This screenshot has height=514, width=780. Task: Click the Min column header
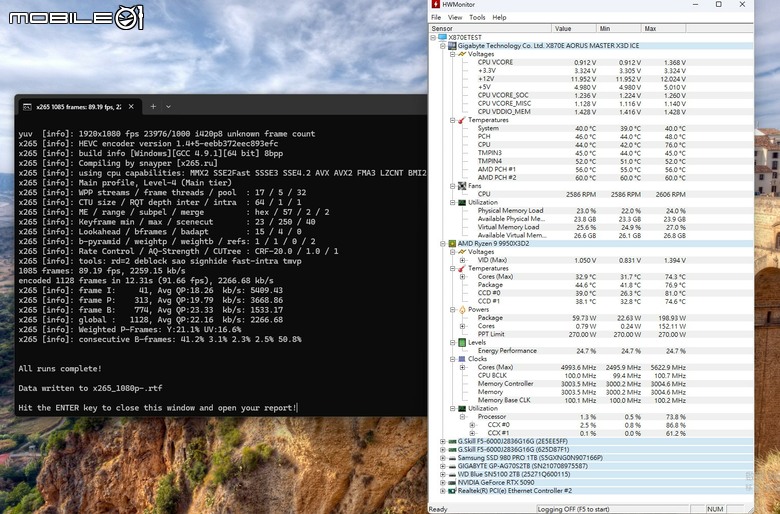(x=618, y=29)
